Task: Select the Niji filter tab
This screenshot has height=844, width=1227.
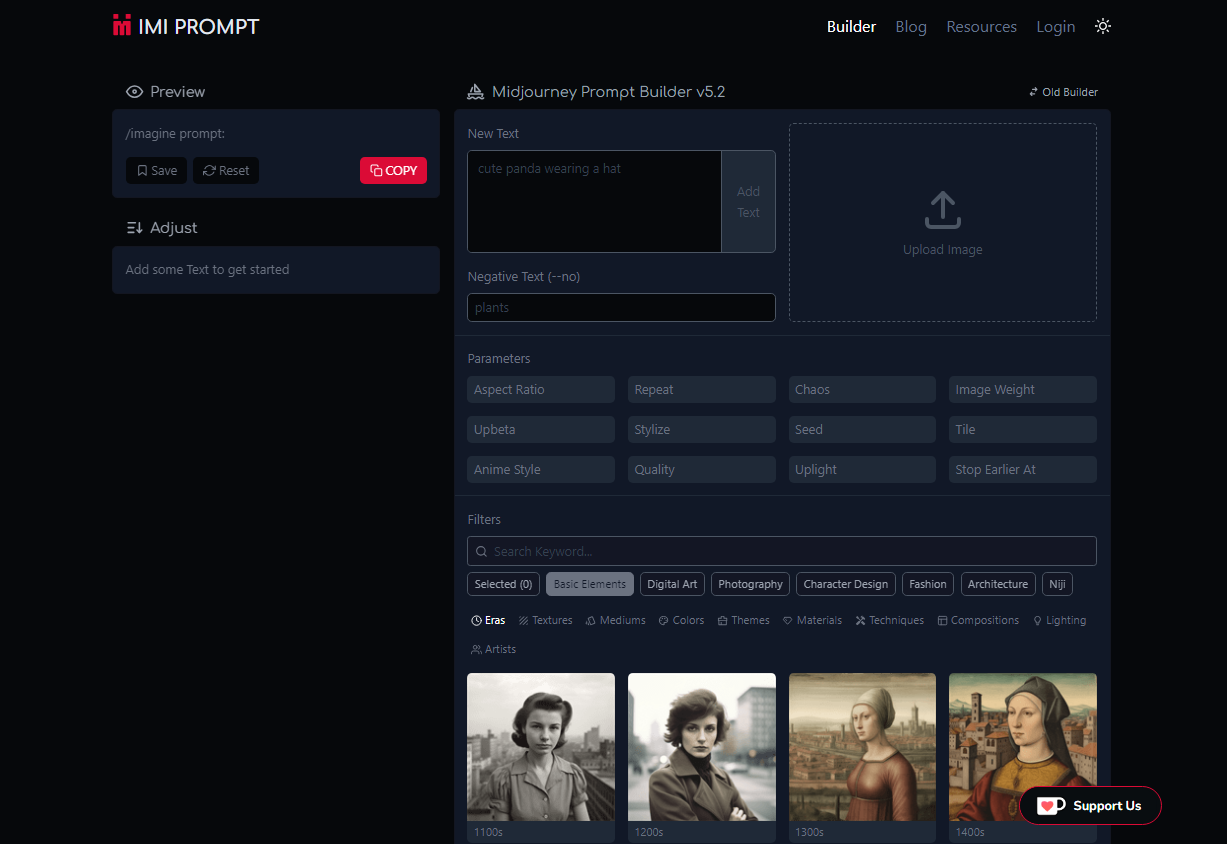Action: tap(1057, 584)
